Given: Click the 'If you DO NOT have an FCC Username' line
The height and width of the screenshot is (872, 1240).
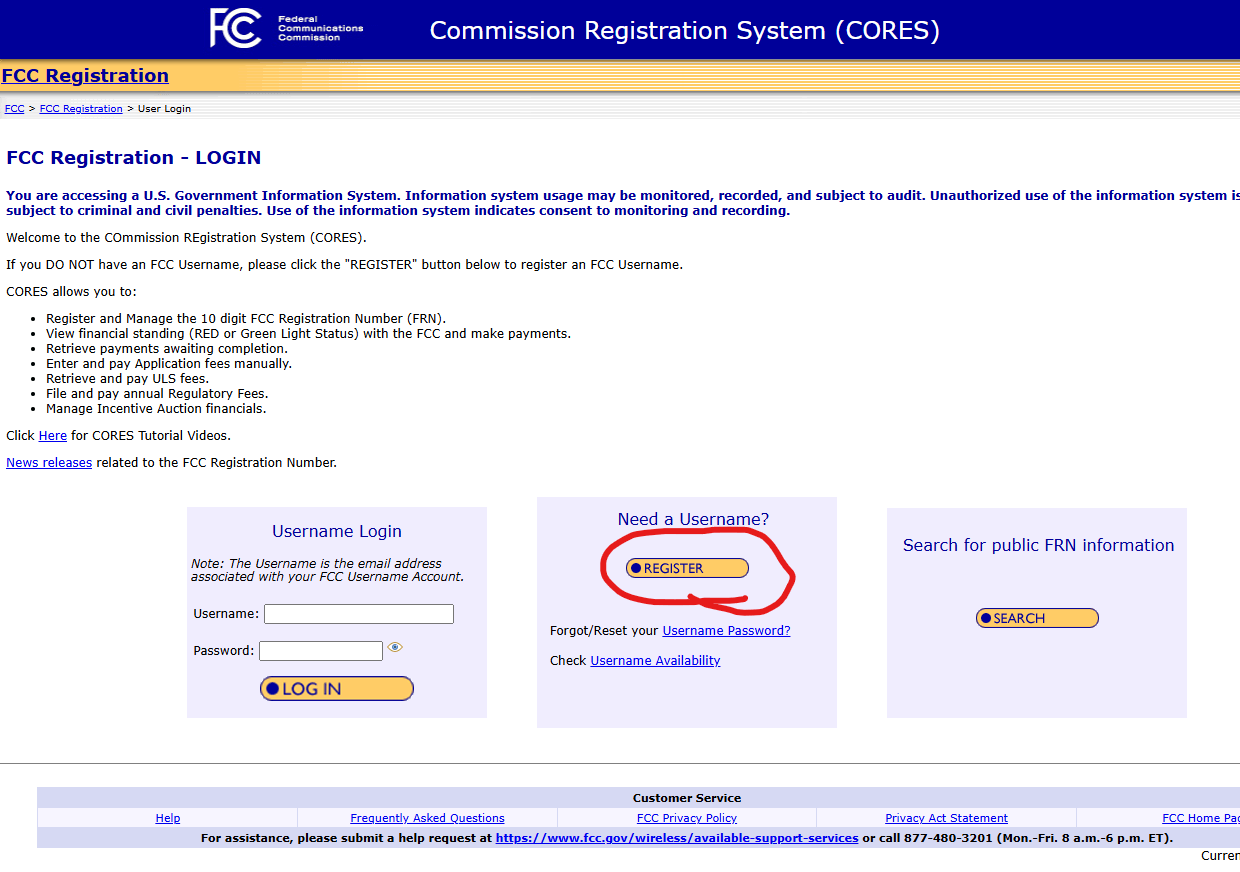Looking at the screenshot, I should click(x=344, y=265).
